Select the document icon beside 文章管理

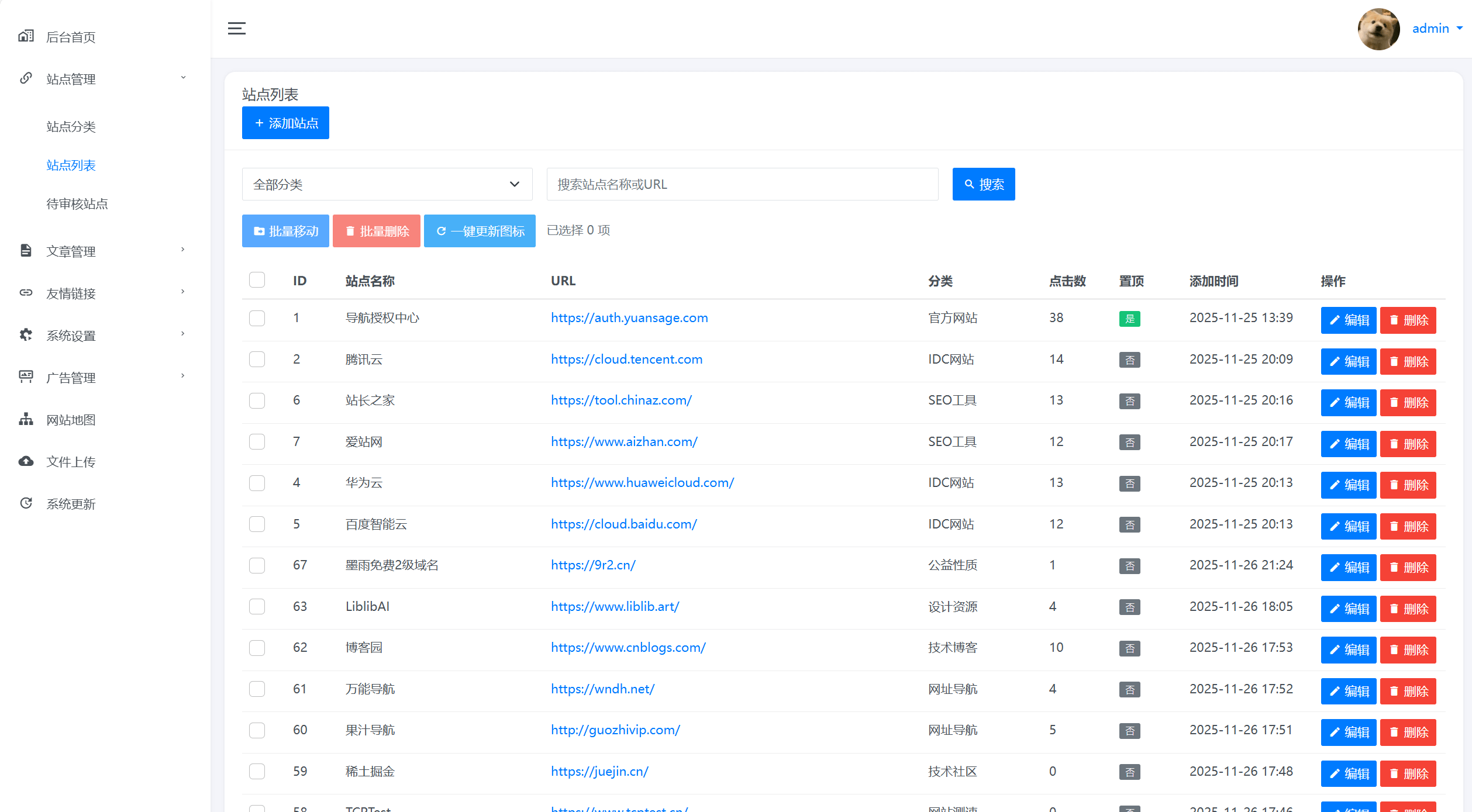click(x=26, y=250)
